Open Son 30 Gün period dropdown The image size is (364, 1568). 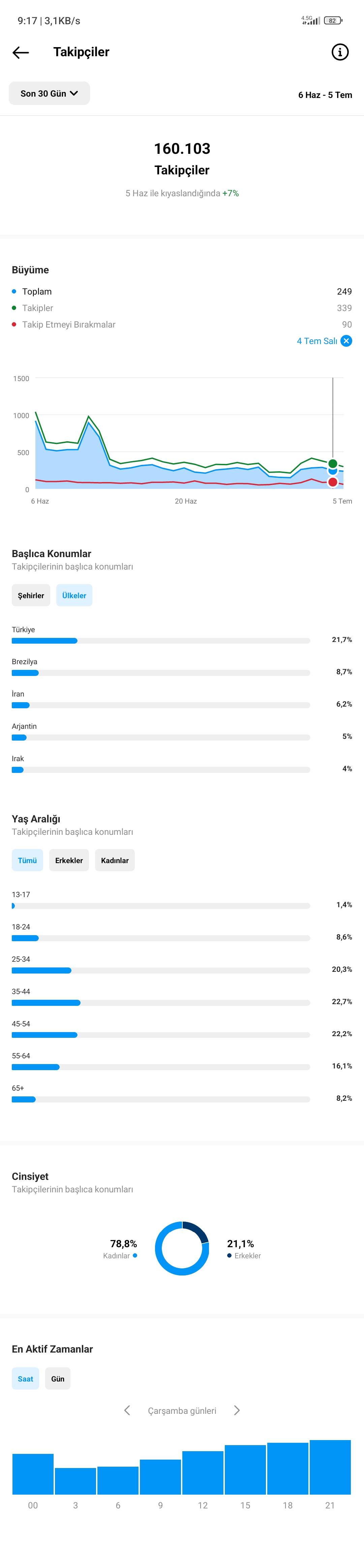50,93
